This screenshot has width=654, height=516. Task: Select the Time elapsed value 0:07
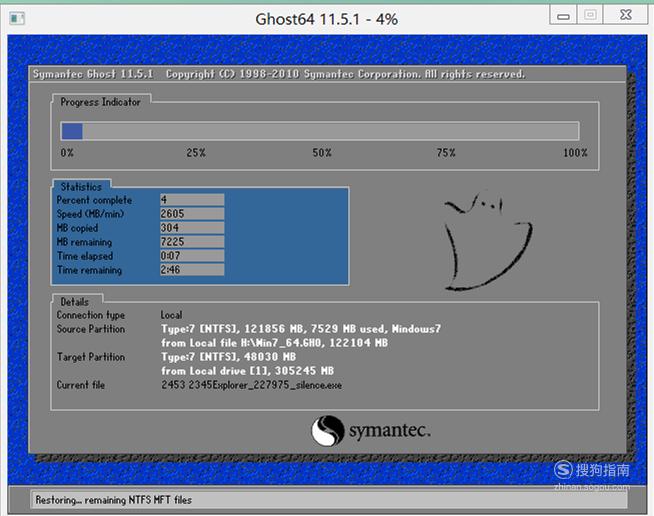pos(192,256)
